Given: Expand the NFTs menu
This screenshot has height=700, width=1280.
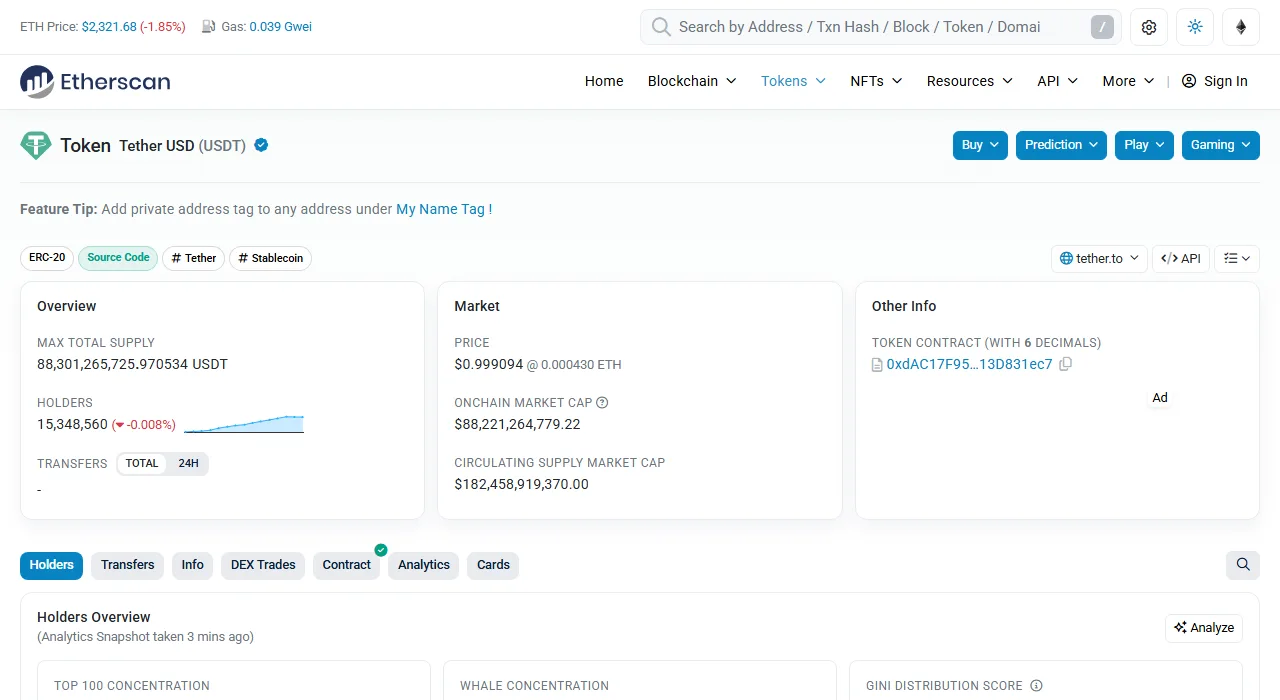Looking at the screenshot, I should coord(876,81).
